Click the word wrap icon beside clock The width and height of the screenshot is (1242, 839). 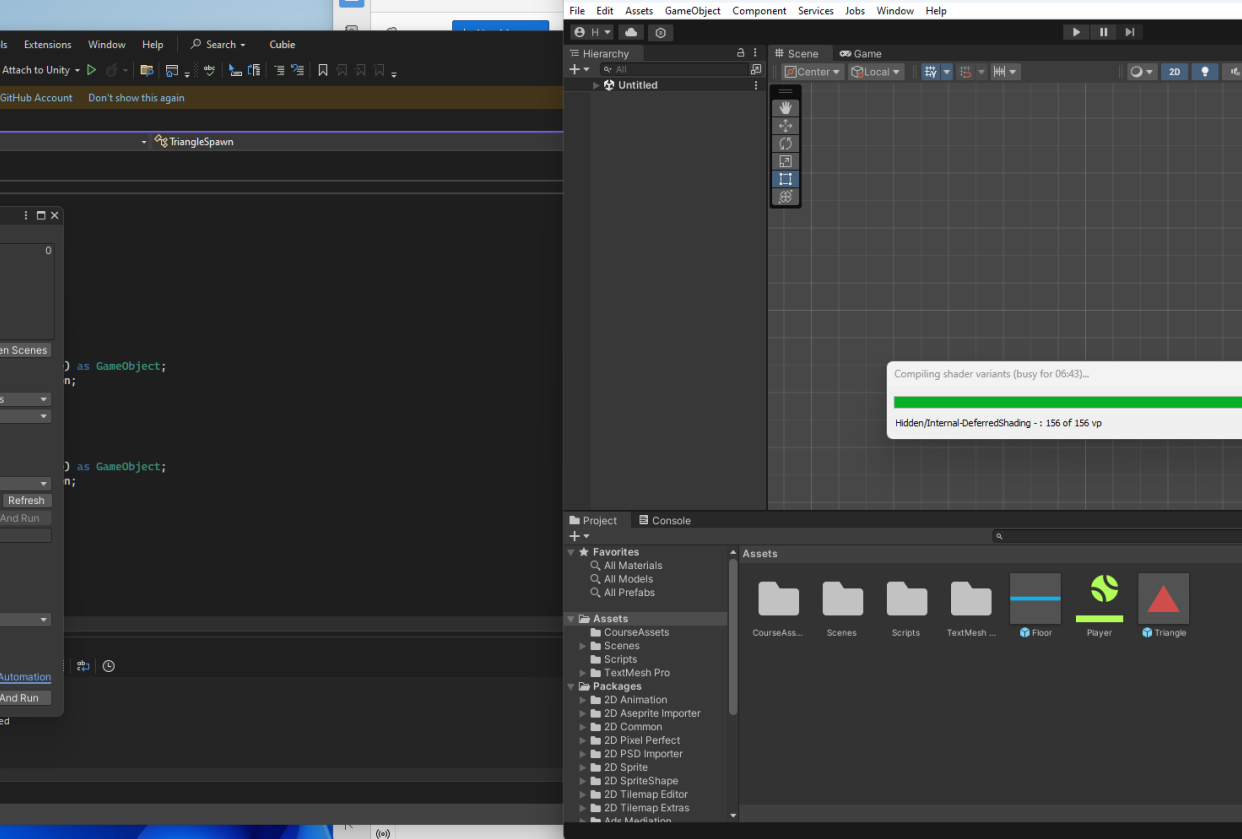pos(83,666)
